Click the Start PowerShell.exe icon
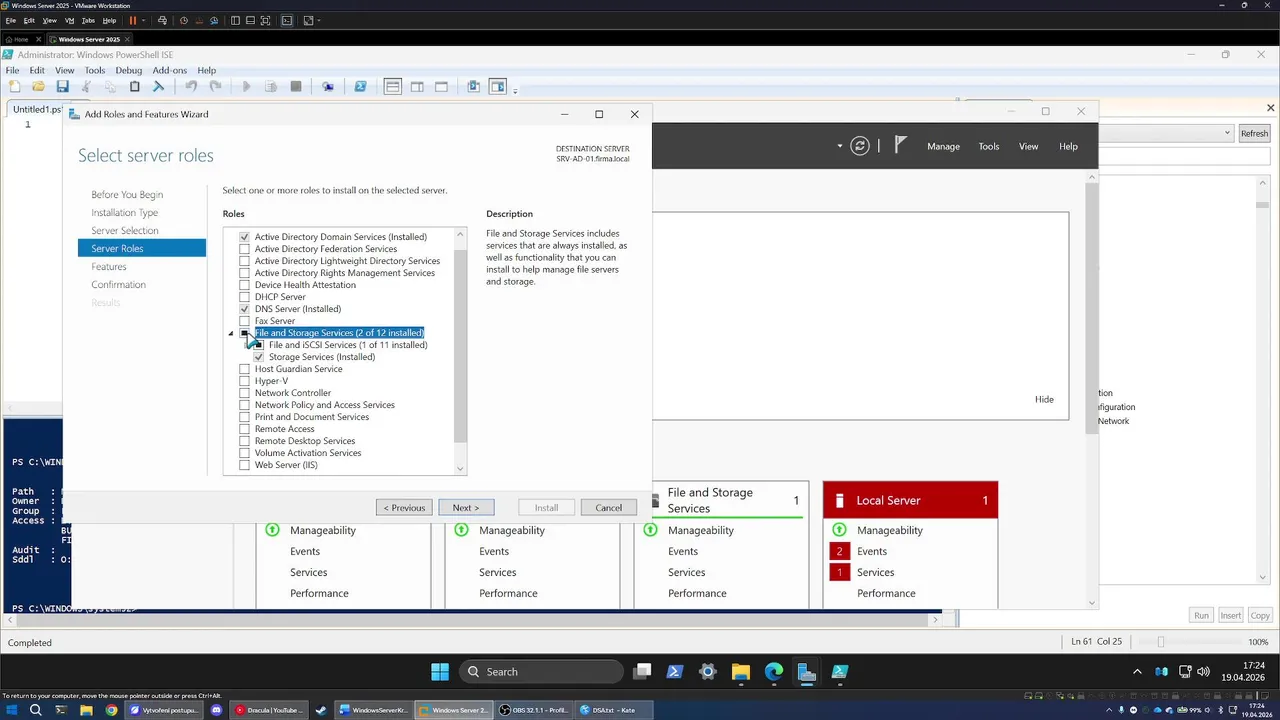The width and height of the screenshot is (1280, 720). pos(360,87)
